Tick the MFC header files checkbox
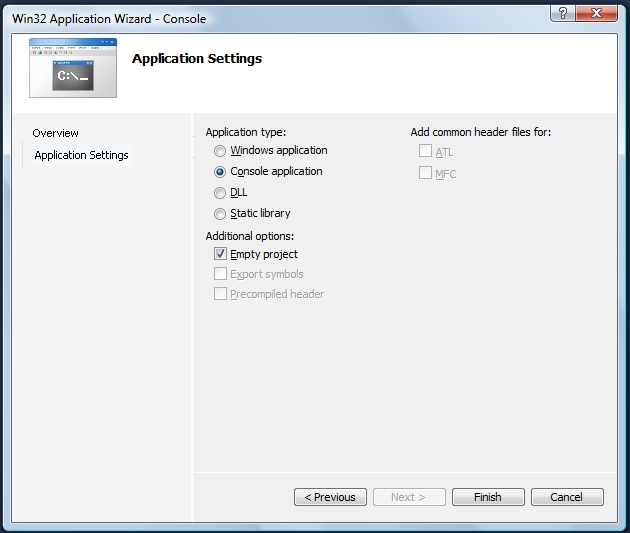 (426, 173)
